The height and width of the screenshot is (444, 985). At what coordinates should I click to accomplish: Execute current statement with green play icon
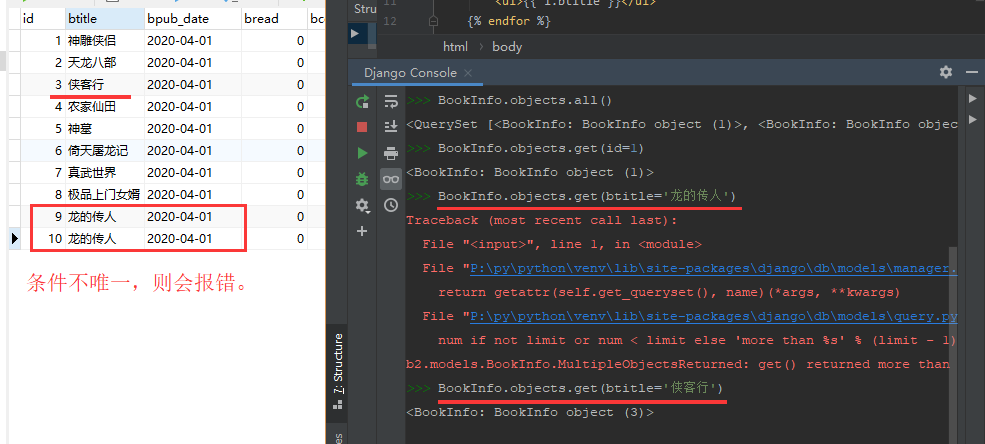point(362,153)
